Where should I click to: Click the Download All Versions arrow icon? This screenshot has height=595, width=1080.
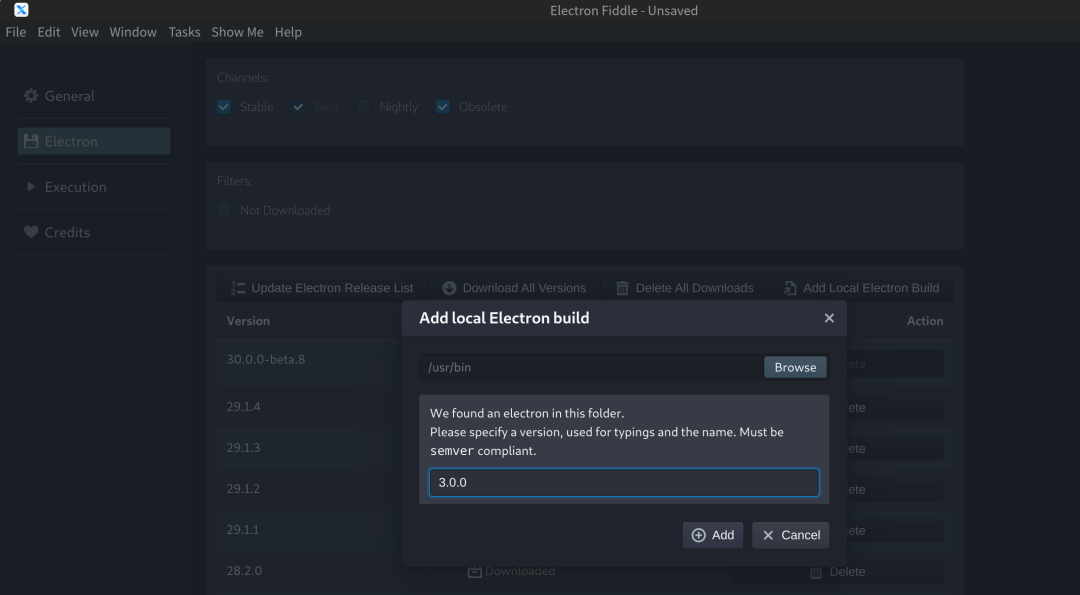click(450, 288)
